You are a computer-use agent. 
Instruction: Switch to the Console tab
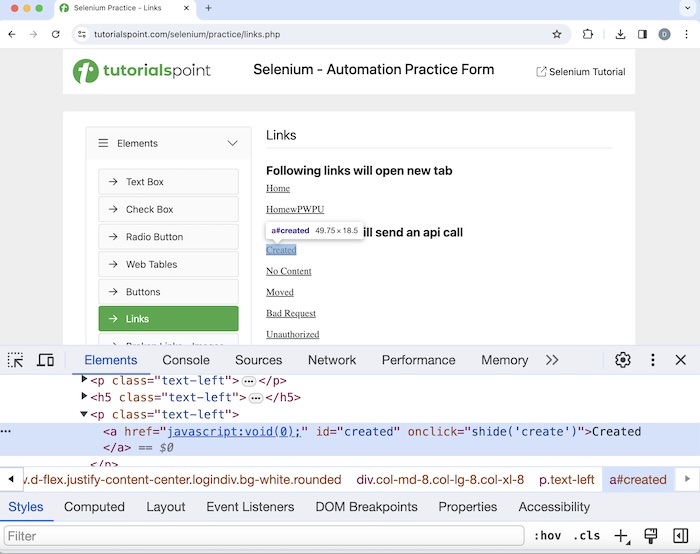(x=186, y=360)
